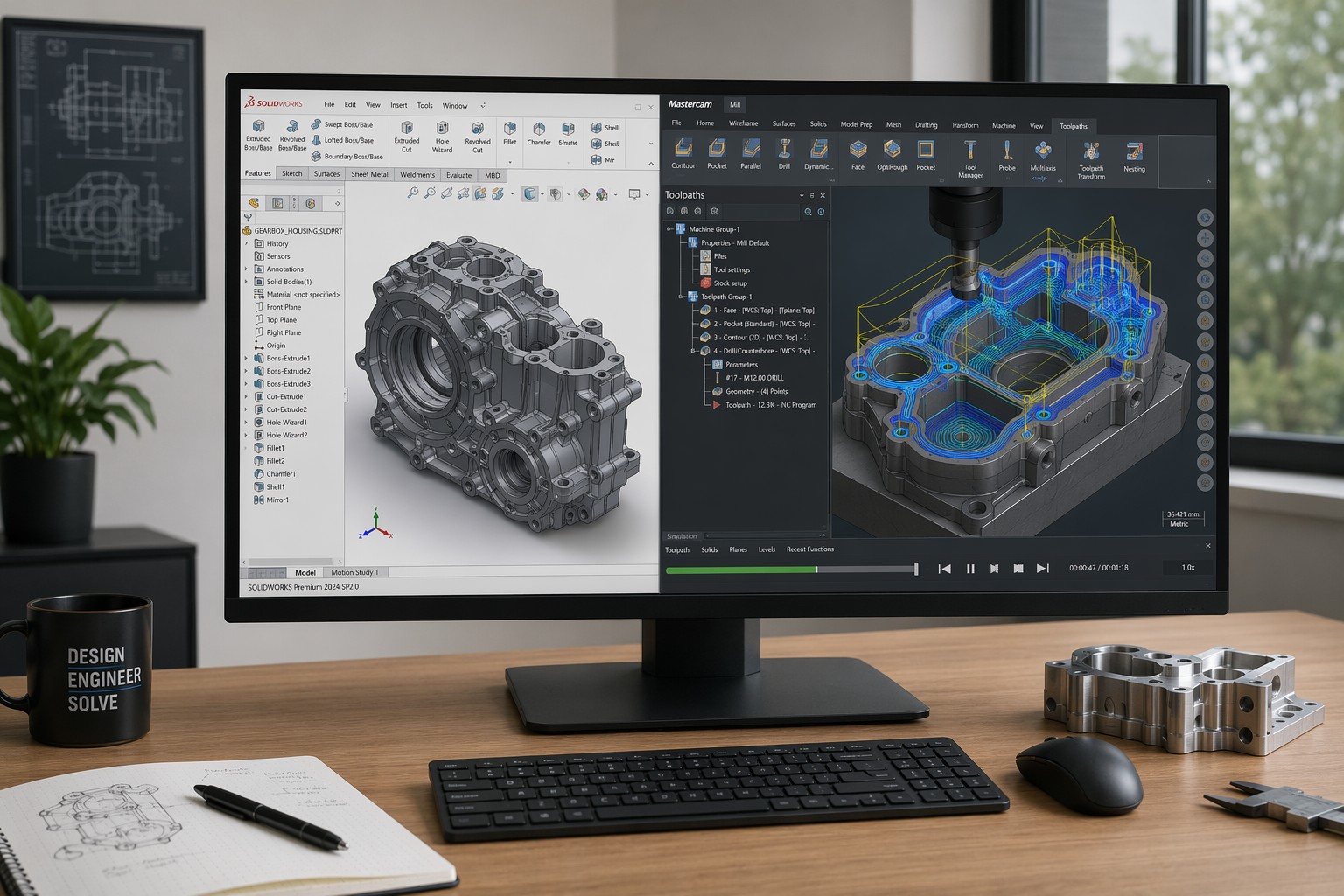Screen dimensions: 1344x896
Task: Activate the Extruded Cut tool
Action: tap(407, 136)
